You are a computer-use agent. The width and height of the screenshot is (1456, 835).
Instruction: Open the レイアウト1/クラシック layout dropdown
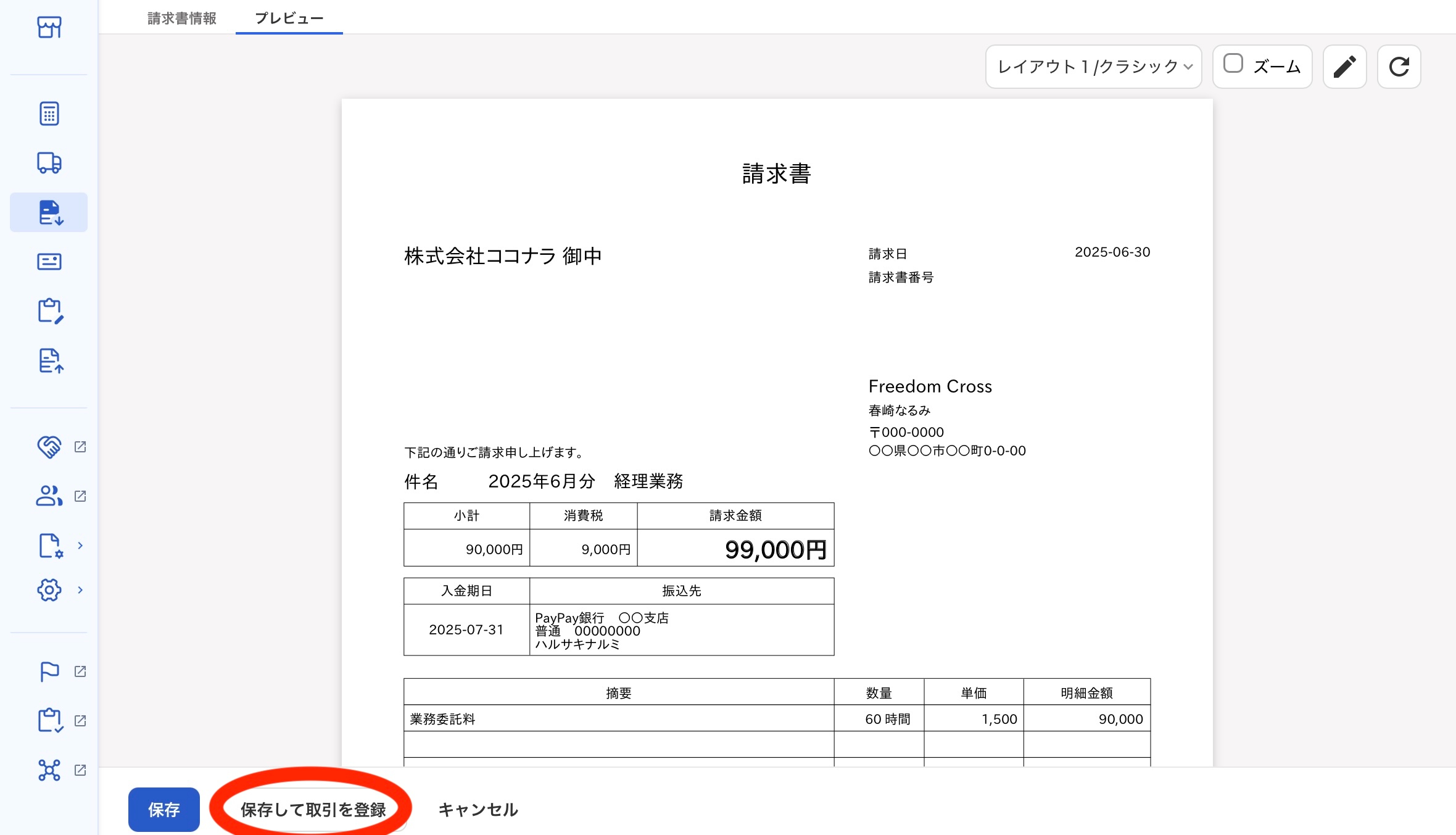[1093, 67]
